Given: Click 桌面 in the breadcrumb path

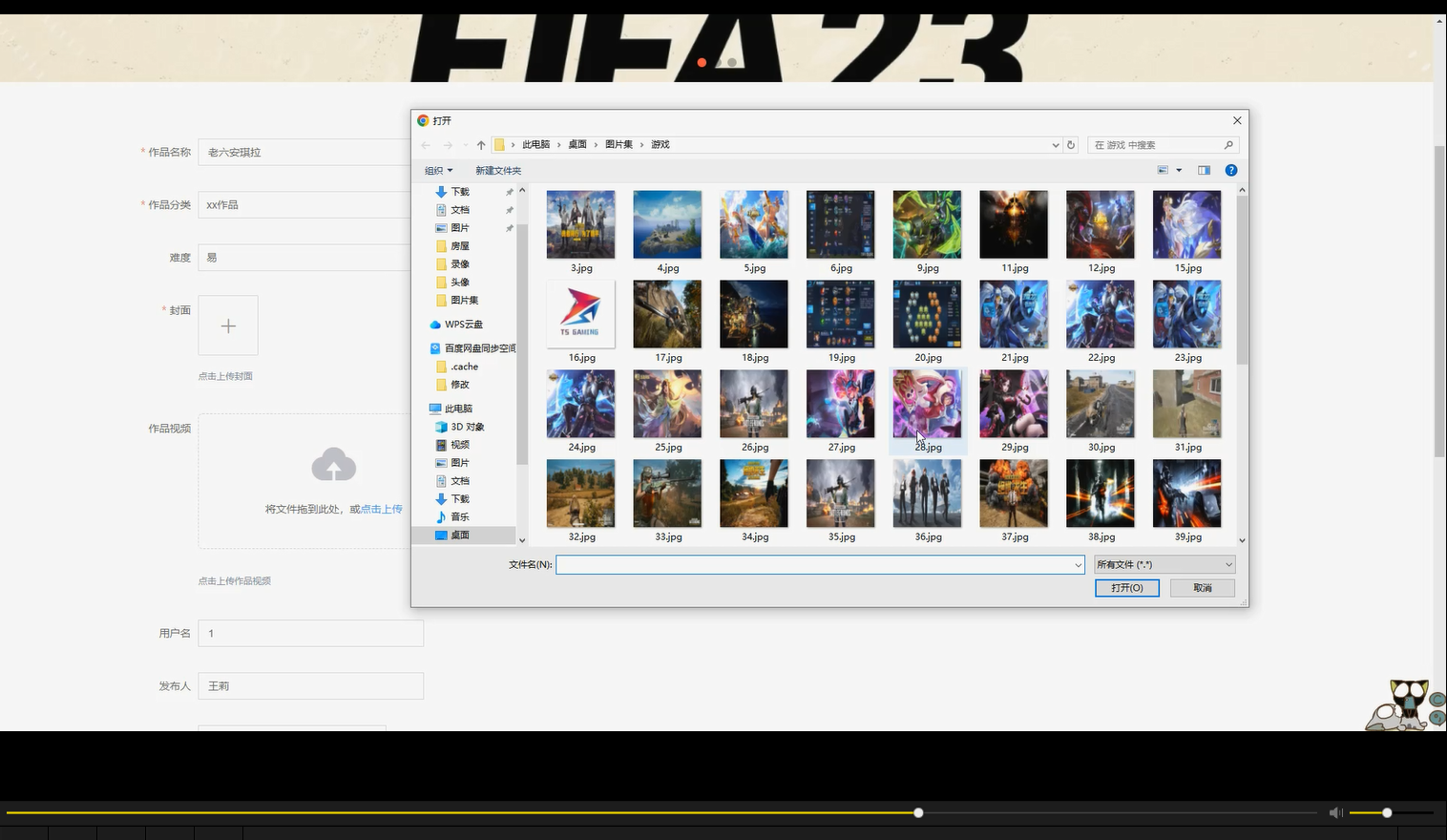Looking at the screenshot, I should (x=577, y=145).
